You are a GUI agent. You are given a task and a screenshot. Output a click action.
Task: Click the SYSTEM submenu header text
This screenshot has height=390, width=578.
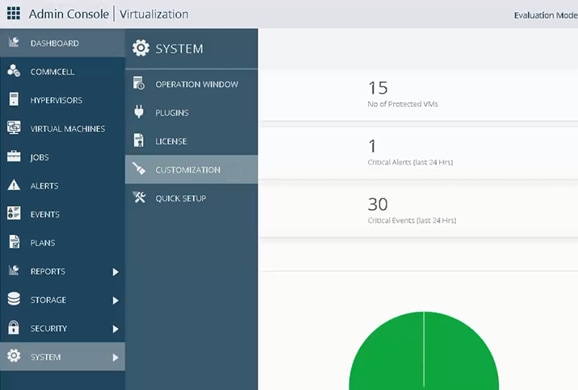179,49
